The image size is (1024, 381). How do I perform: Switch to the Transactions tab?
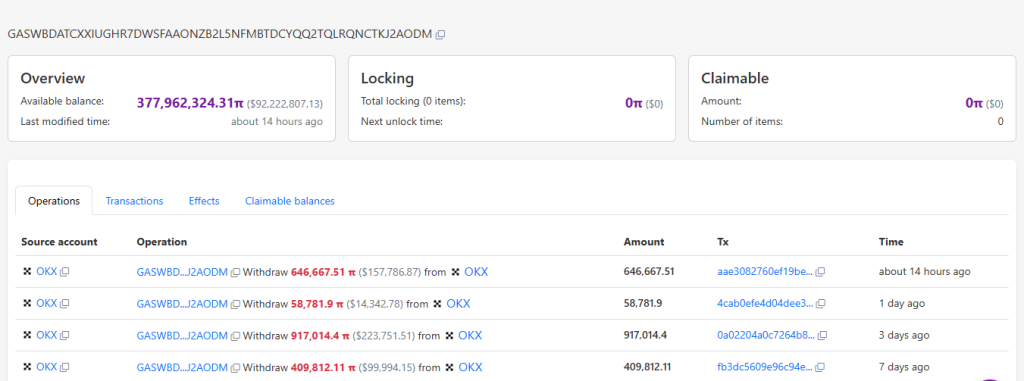point(135,201)
